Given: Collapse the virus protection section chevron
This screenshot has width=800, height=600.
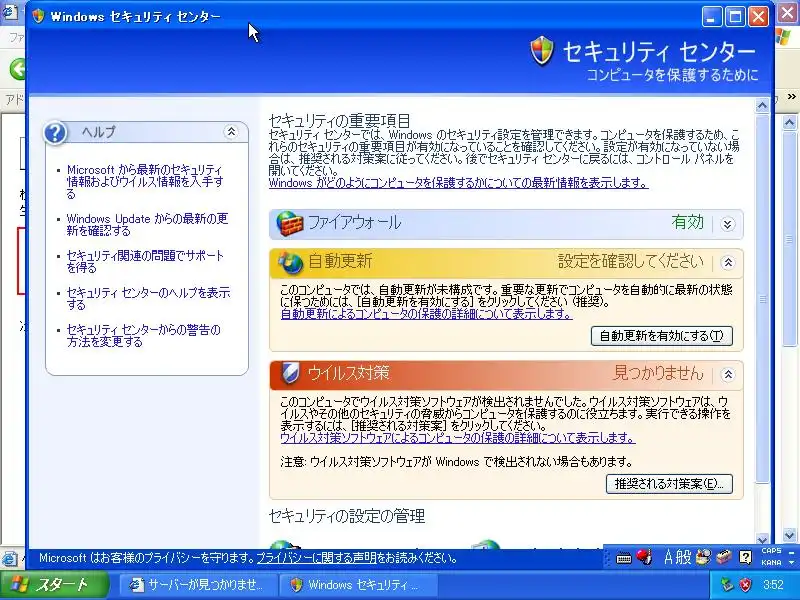Looking at the screenshot, I should coord(728,374).
